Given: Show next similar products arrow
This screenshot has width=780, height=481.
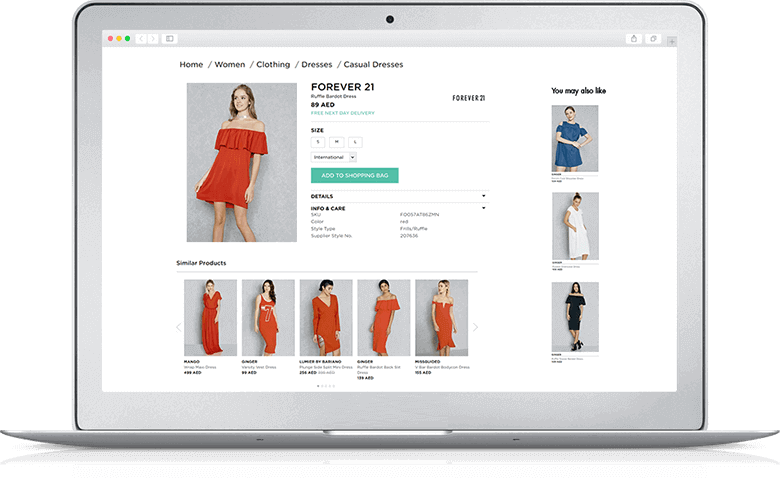Looking at the screenshot, I should [x=475, y=327].
